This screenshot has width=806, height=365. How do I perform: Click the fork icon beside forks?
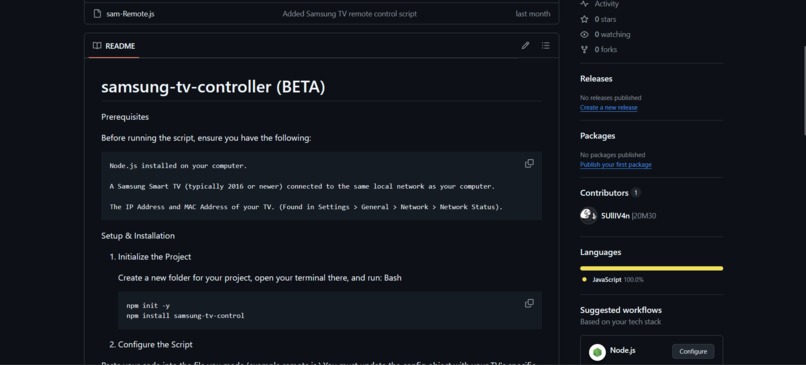584,49
